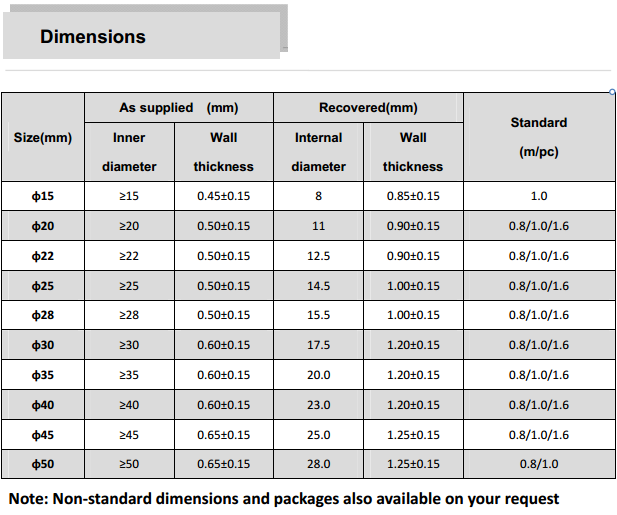Viewport: 617px width, 515px height.
Task: Select the 23.0 internal diameter cell
Action: (x=318, y=405)
